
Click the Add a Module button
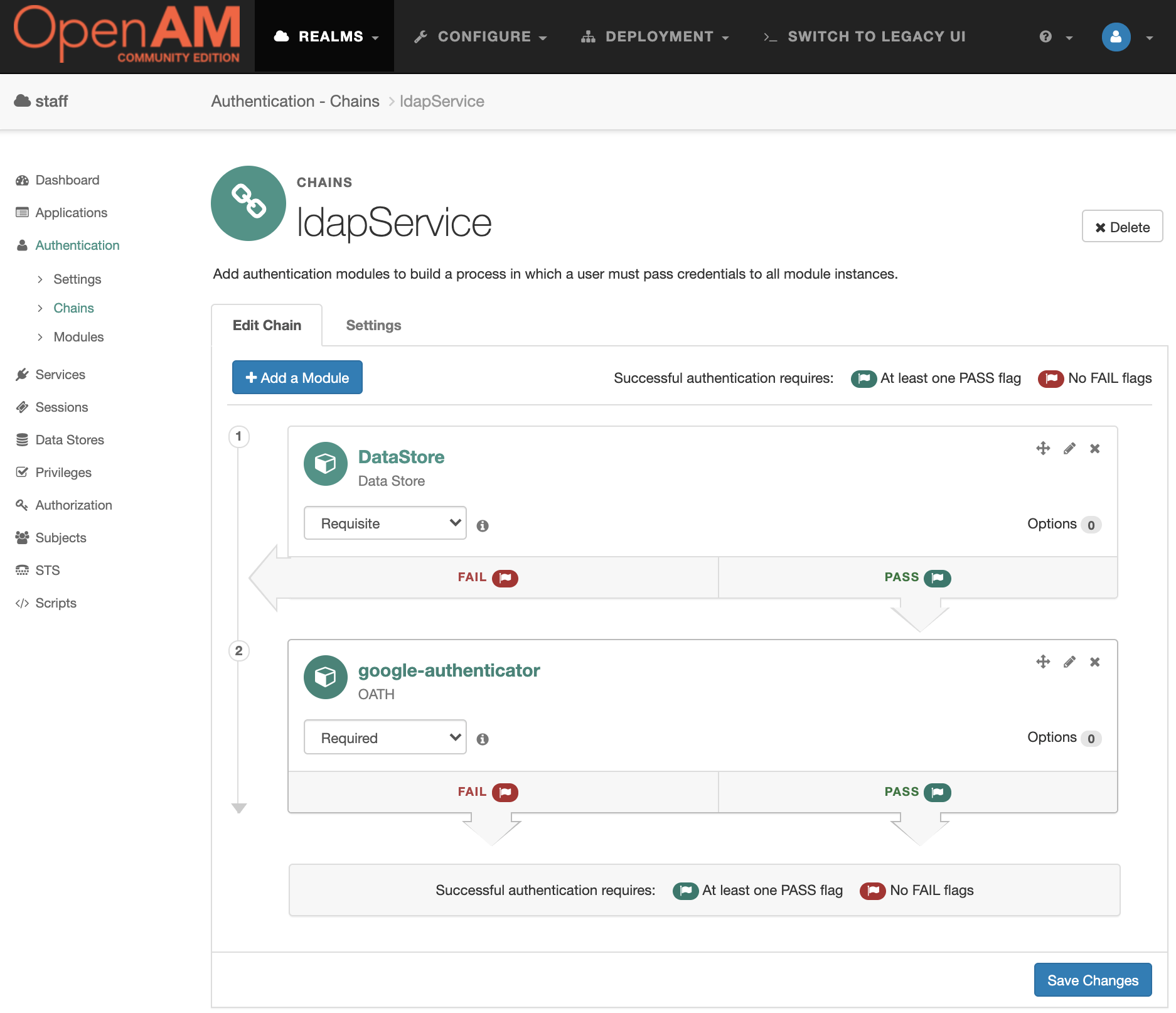click(297, 377)
